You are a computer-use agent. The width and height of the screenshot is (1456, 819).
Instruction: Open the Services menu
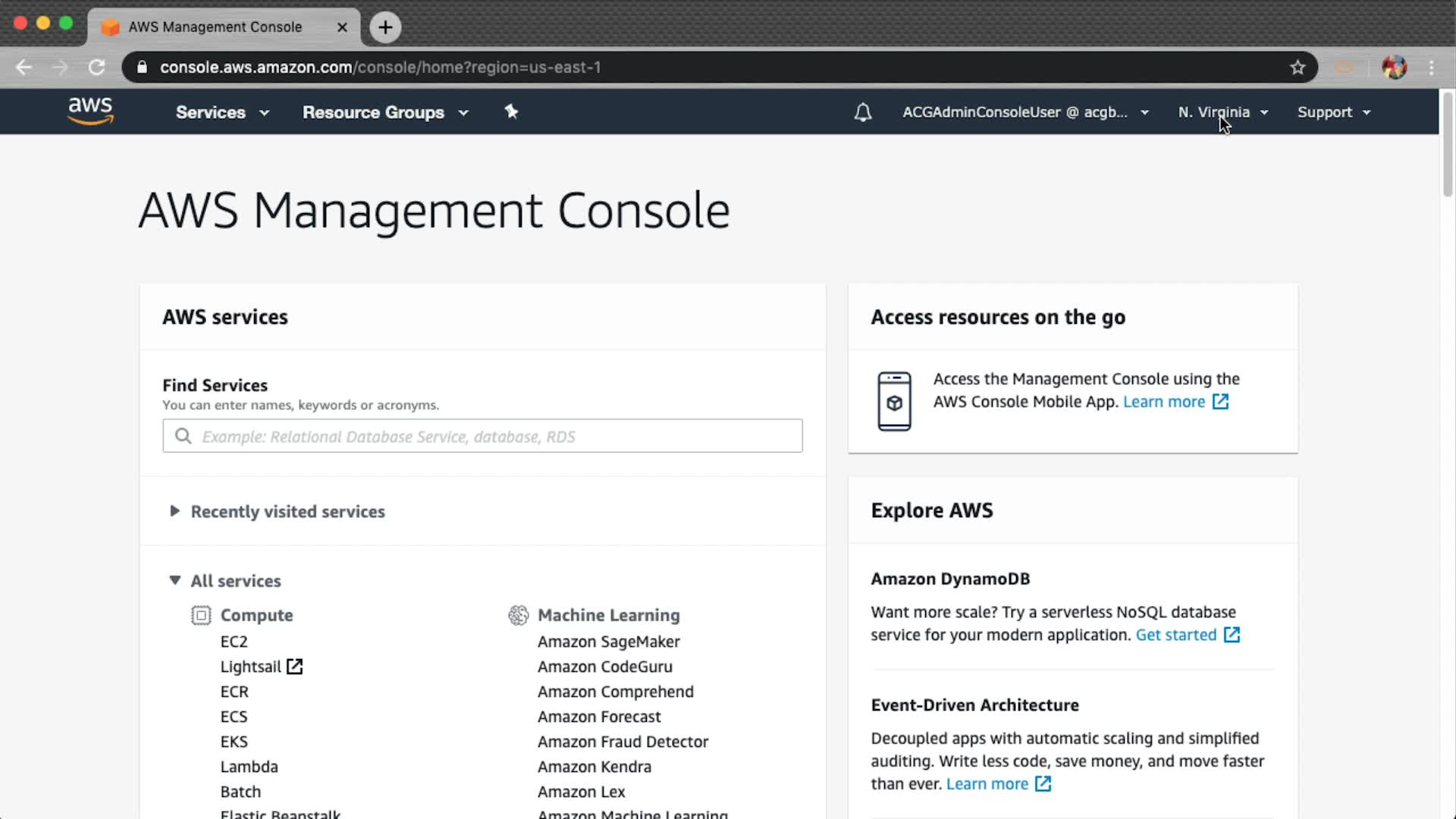[221, 112]
